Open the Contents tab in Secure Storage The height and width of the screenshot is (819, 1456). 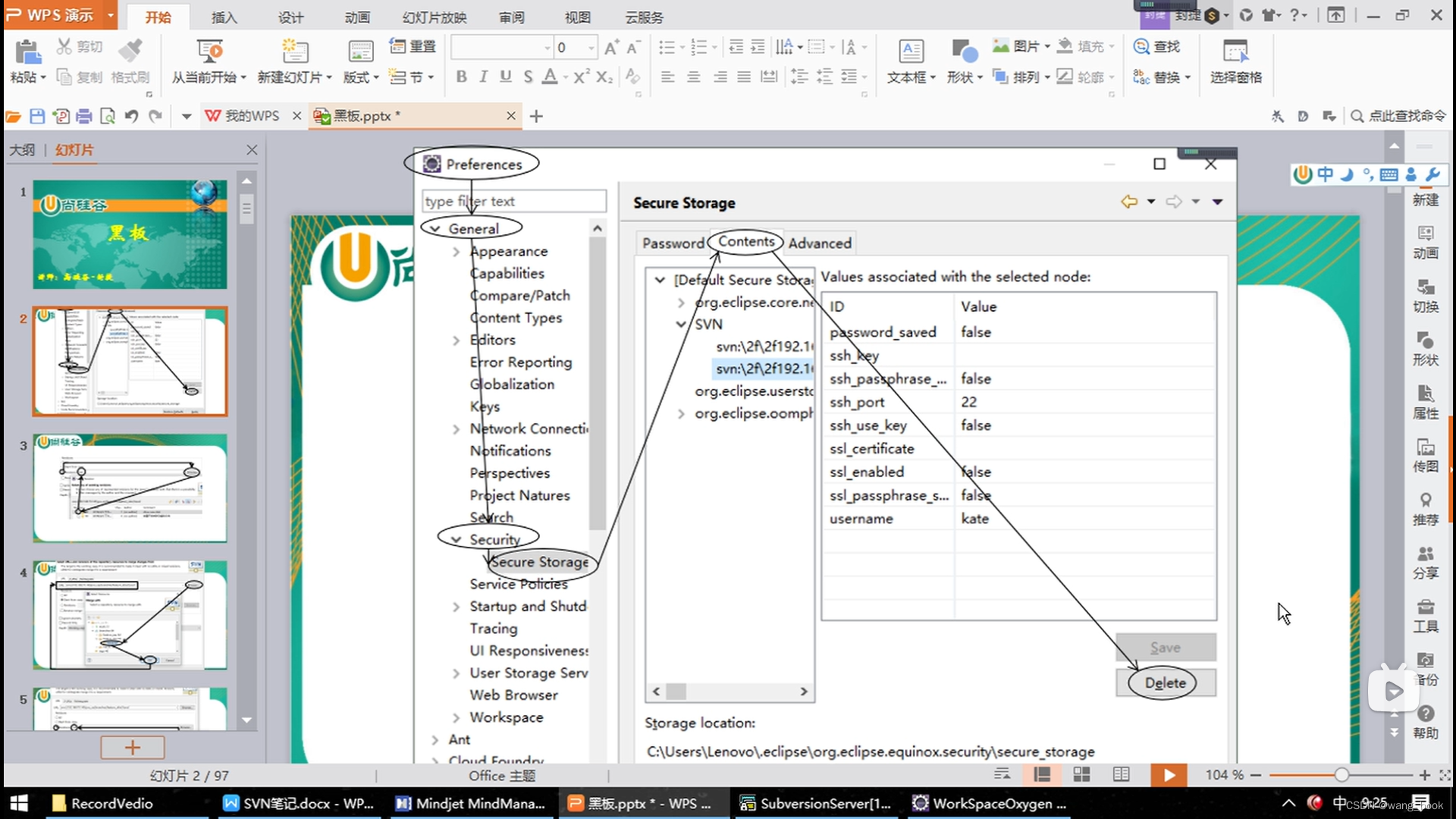[x=746, y=242]
